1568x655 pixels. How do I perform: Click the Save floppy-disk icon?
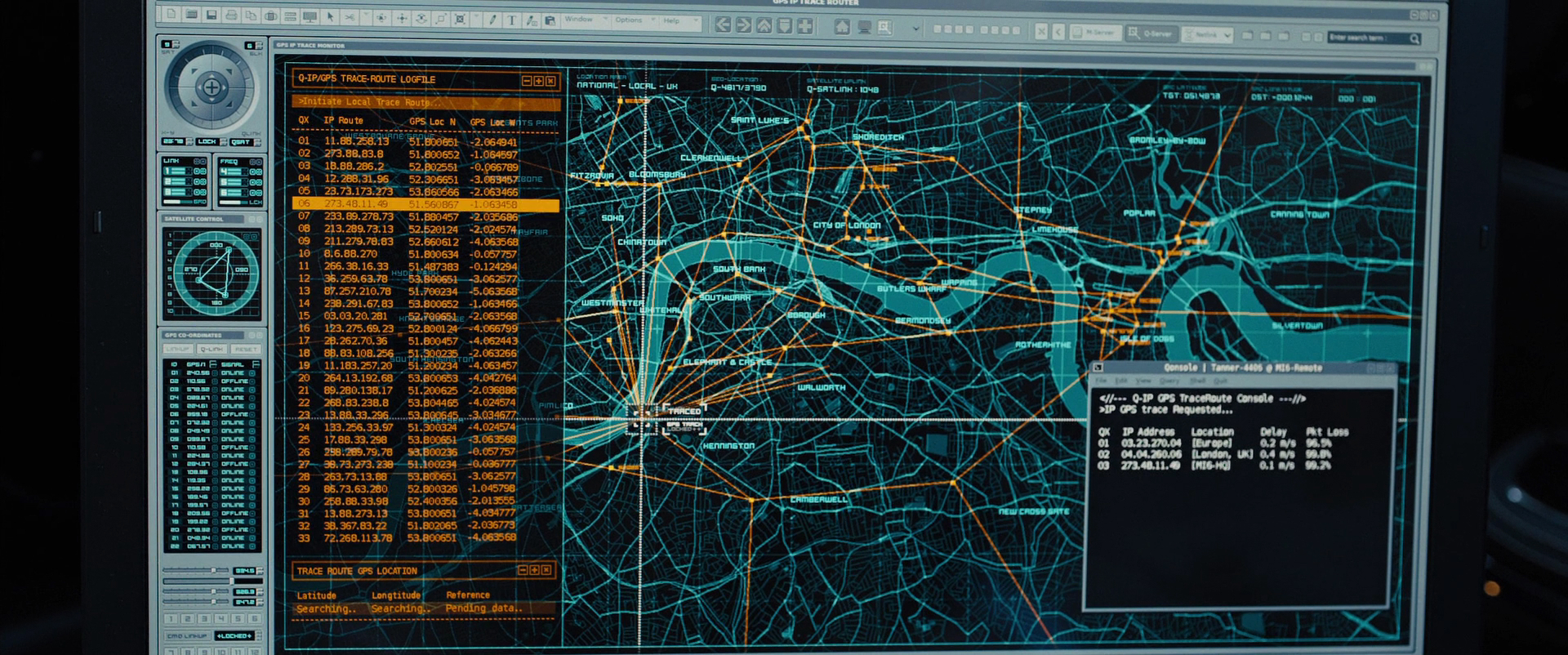pyautogui.click(x=212, y=15)
